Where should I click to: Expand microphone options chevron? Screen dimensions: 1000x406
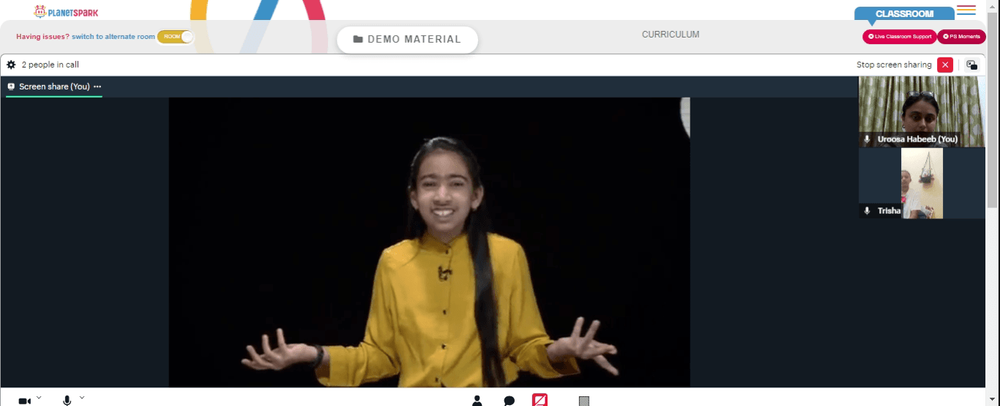point(82,398)
